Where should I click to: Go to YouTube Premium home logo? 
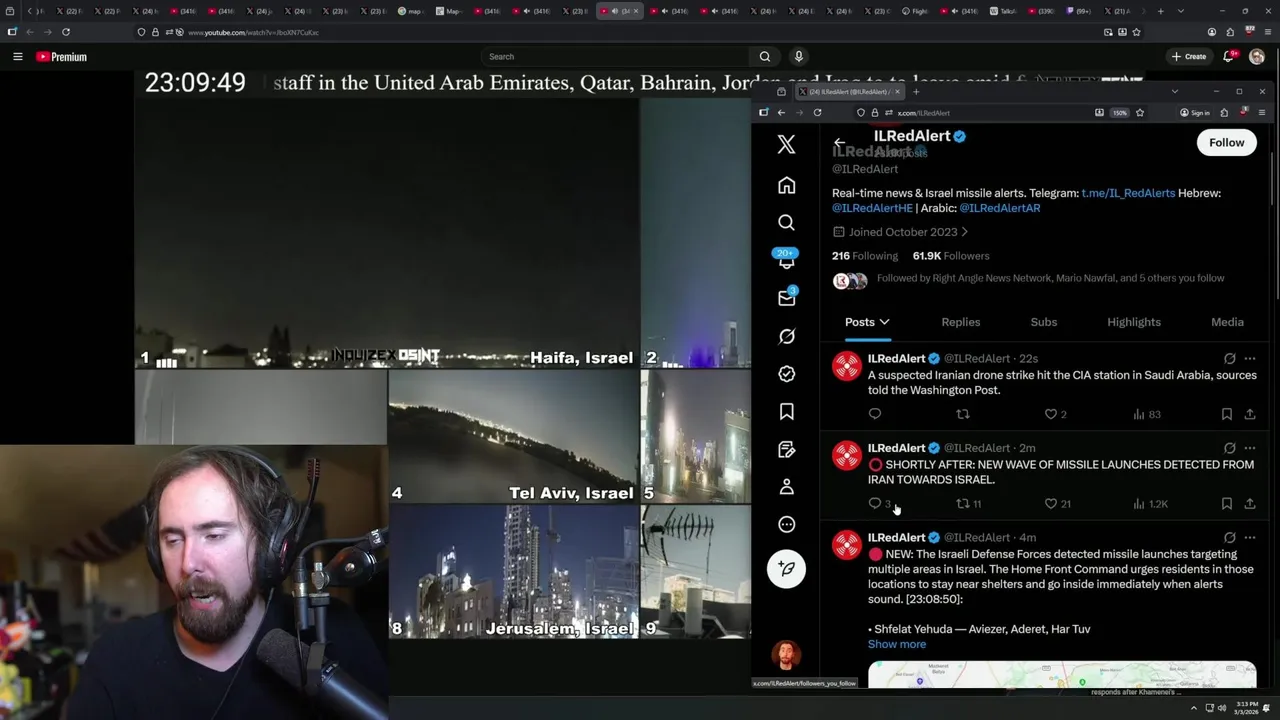tap(62, 57)
